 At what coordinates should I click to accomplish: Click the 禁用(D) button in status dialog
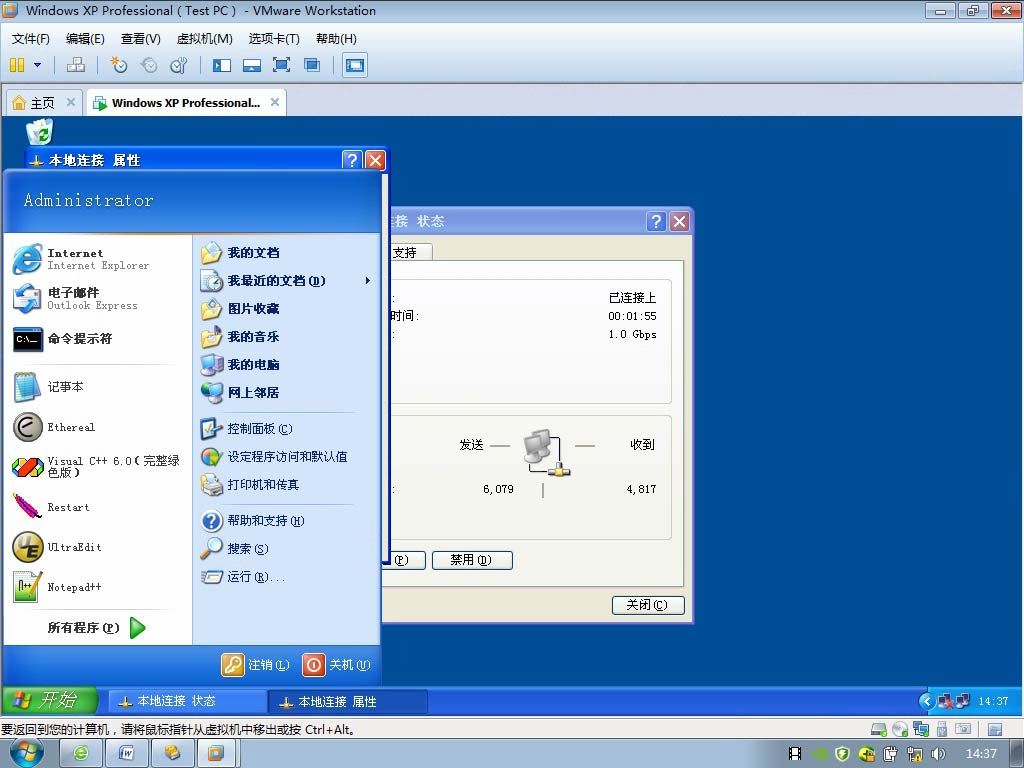472,560
